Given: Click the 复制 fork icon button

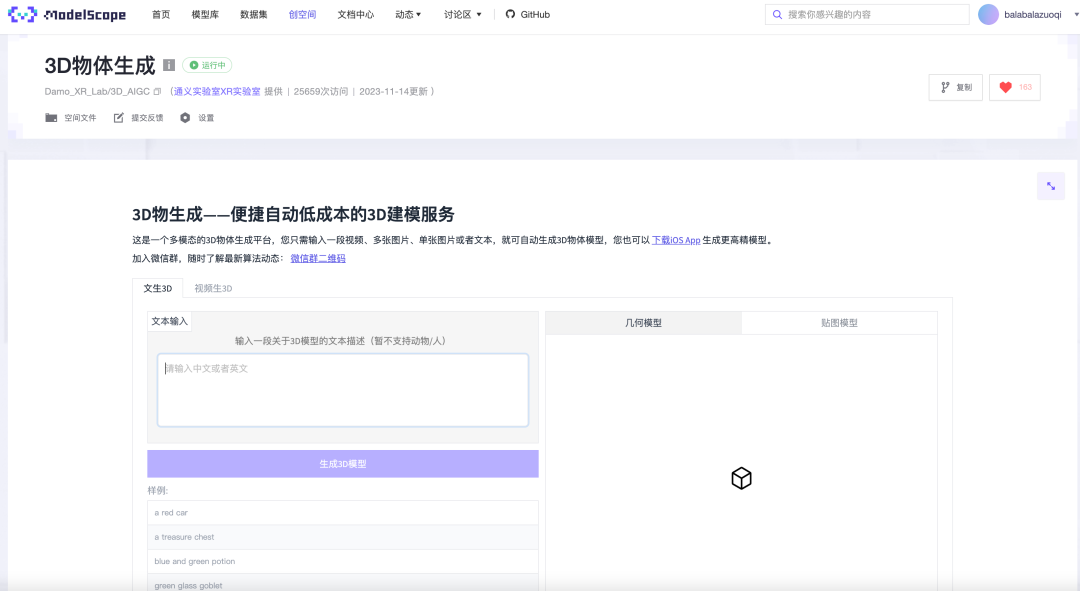Looking at the screenshot, I should pos(955,88).
